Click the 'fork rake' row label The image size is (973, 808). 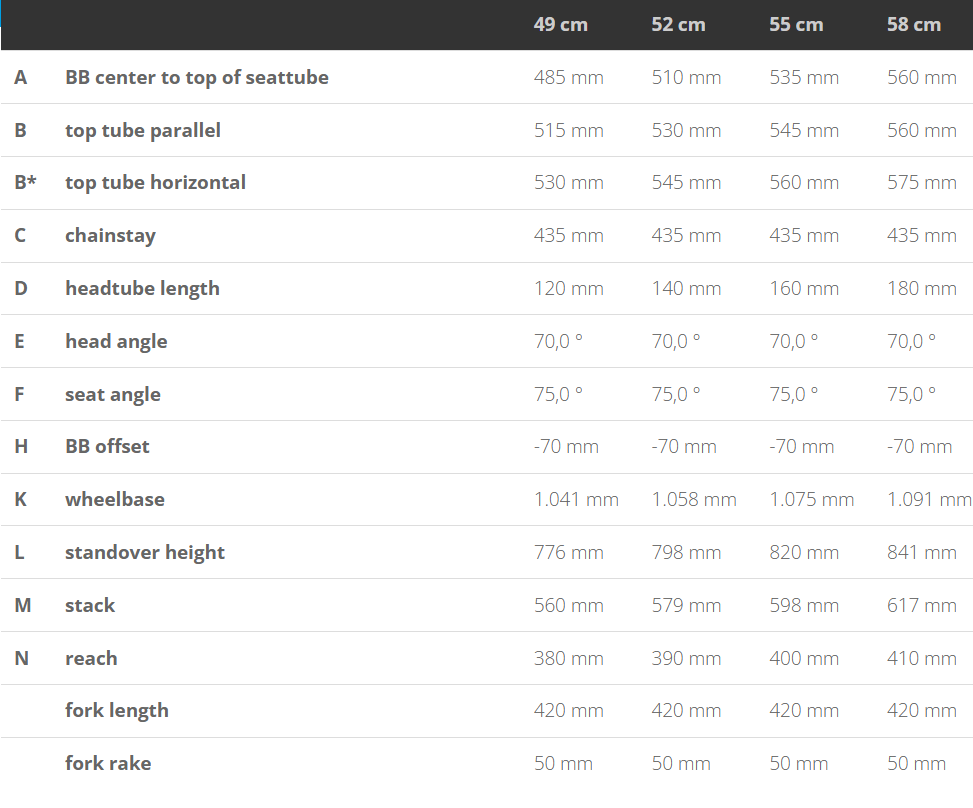point(108,763)
